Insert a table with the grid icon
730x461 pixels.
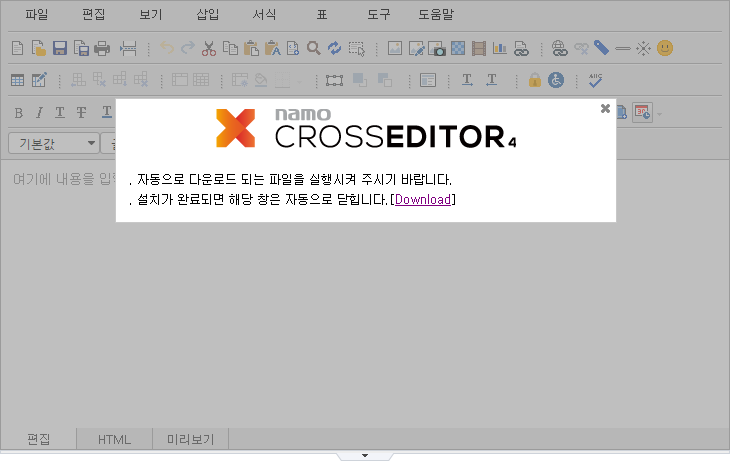click(17, 81)
